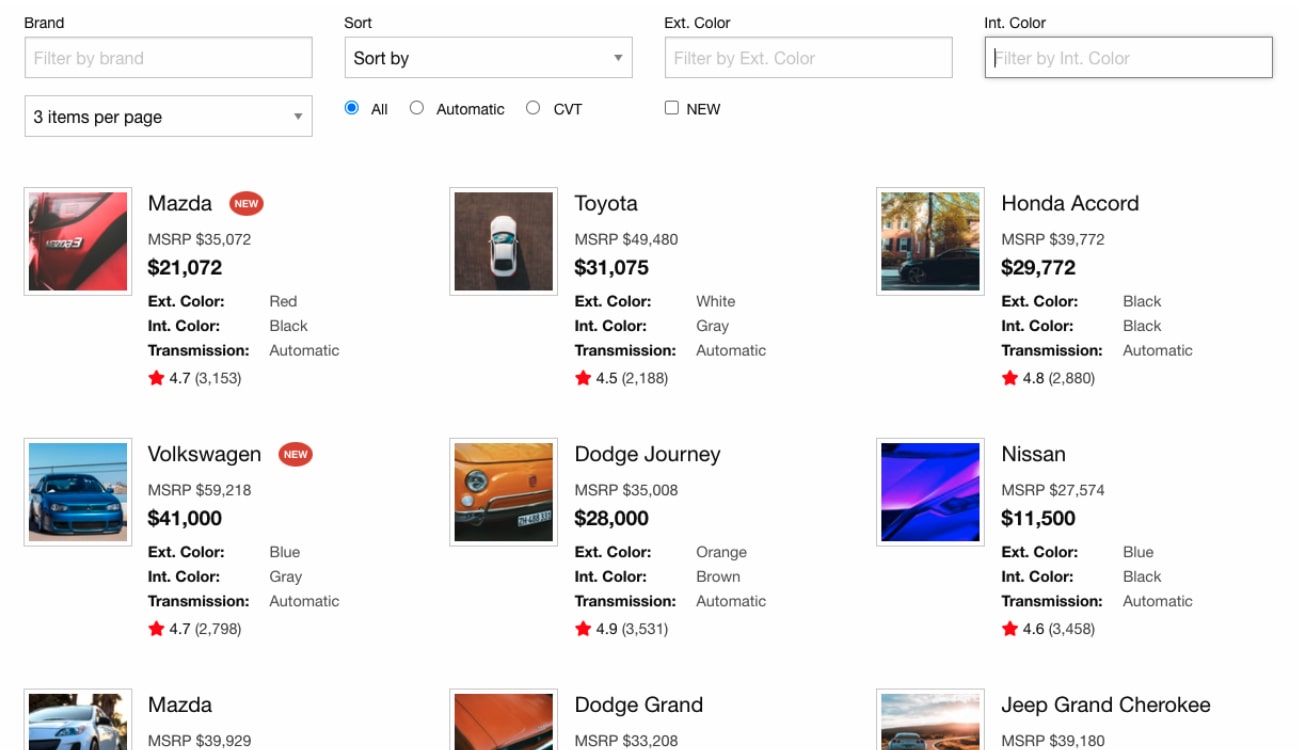The height and width of the screenshot is (750, 1300).
Task: Click the star icon next to 4.8 rating
Action: click(1010, 378)
